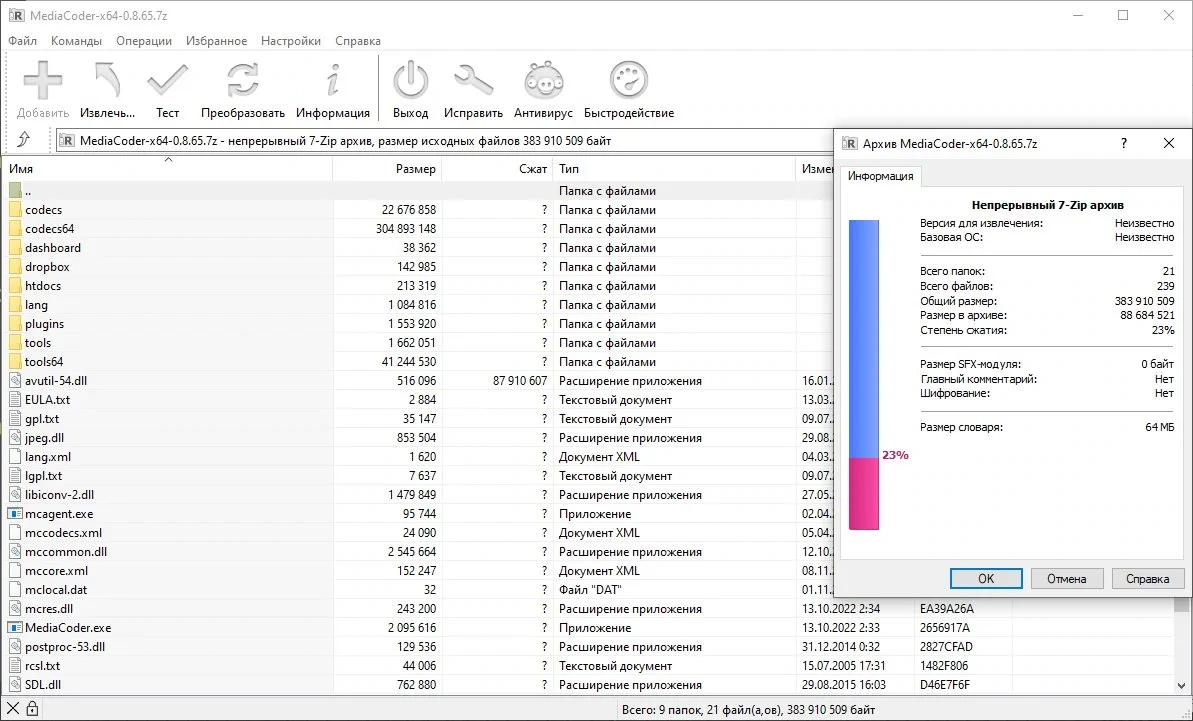Select the Информация tab in dialog

click(880, 176)
